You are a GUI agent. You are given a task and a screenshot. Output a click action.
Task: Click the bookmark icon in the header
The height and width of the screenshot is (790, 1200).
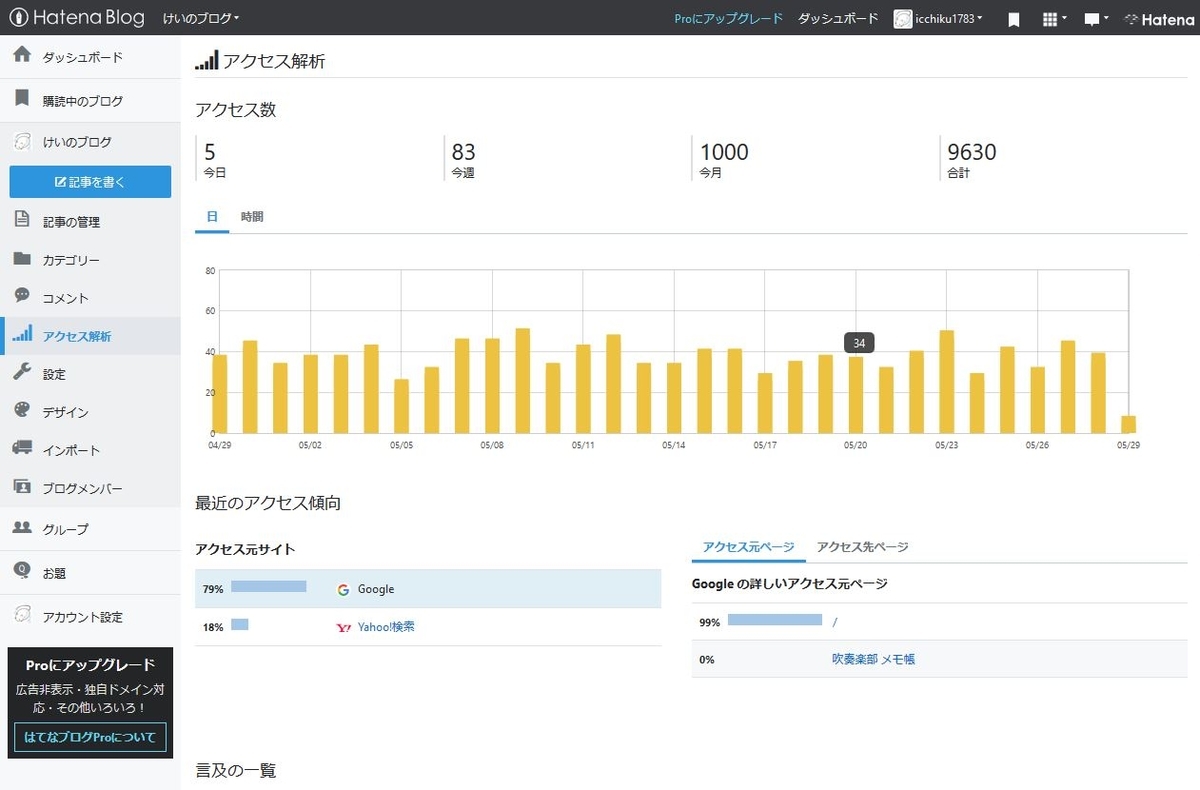(x=1013, y=19)
